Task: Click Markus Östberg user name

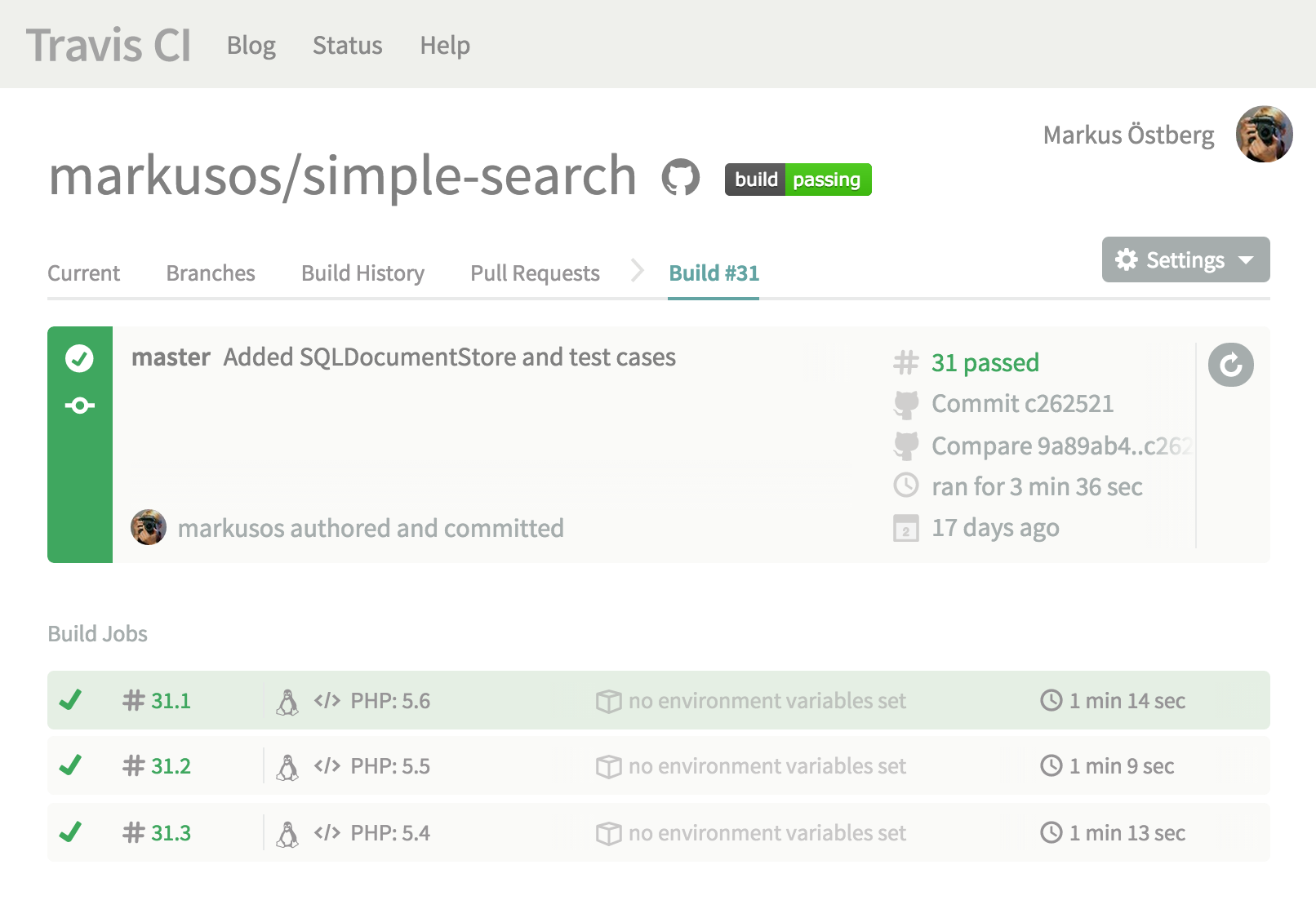Action: click(1128, 135)
